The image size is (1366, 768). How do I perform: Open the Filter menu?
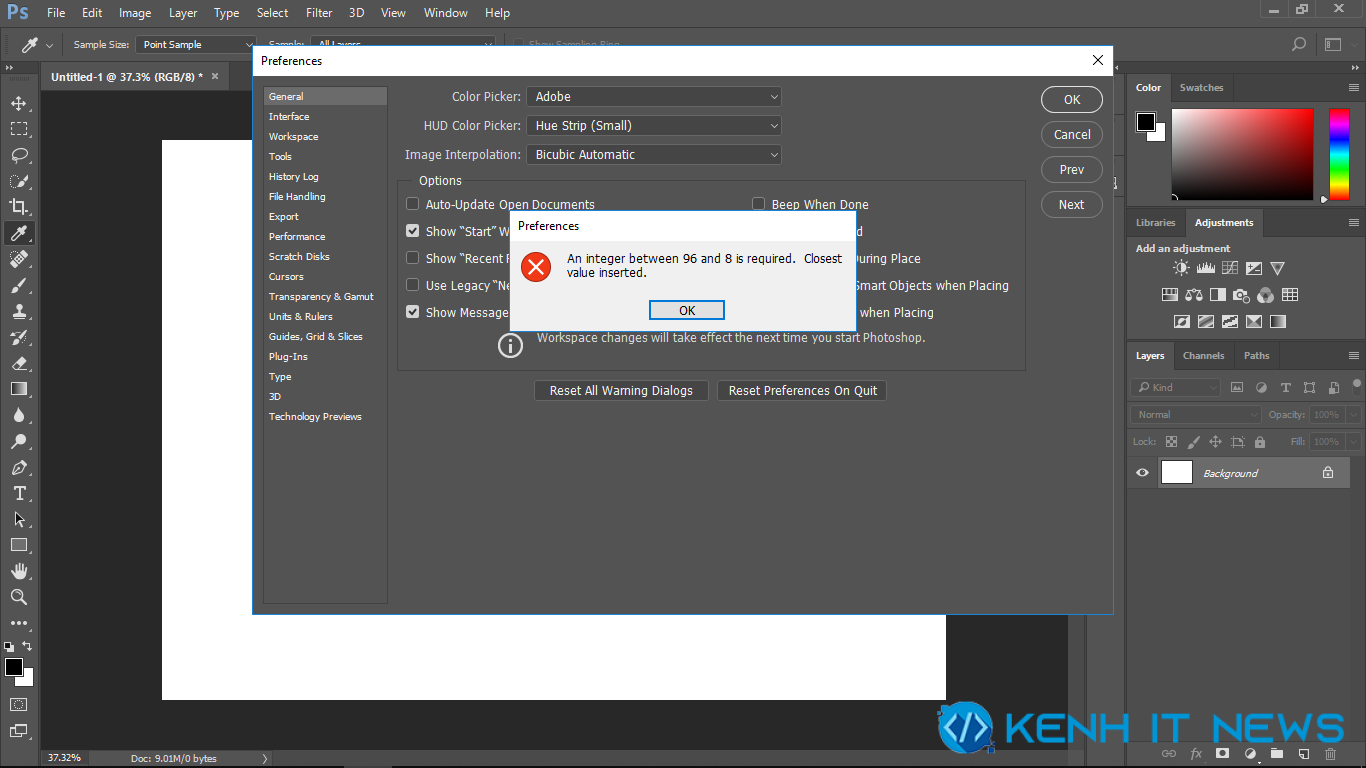tap(319, 13)
